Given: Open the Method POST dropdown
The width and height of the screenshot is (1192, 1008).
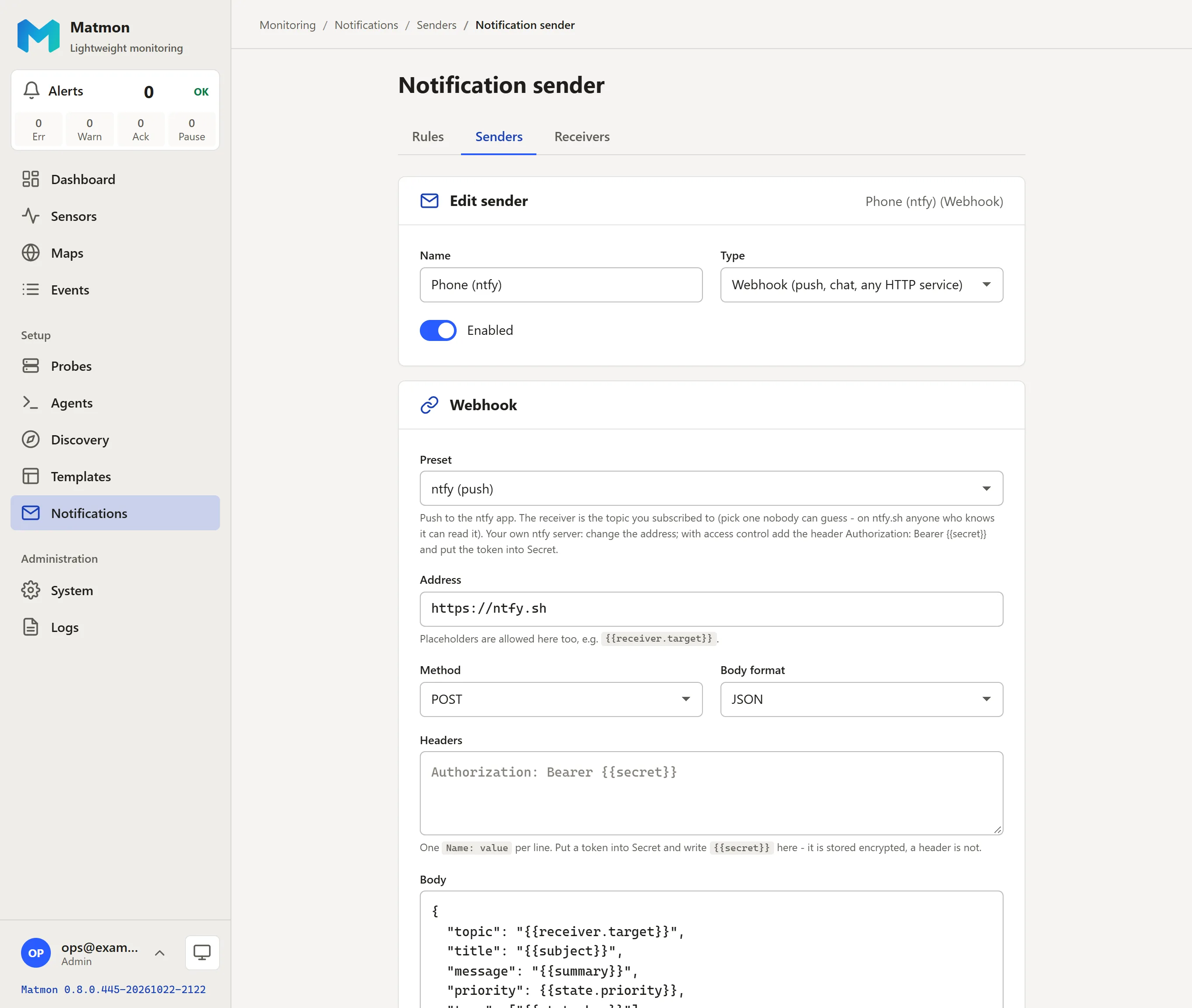Looking at the screenshot, I should (561, 699).
